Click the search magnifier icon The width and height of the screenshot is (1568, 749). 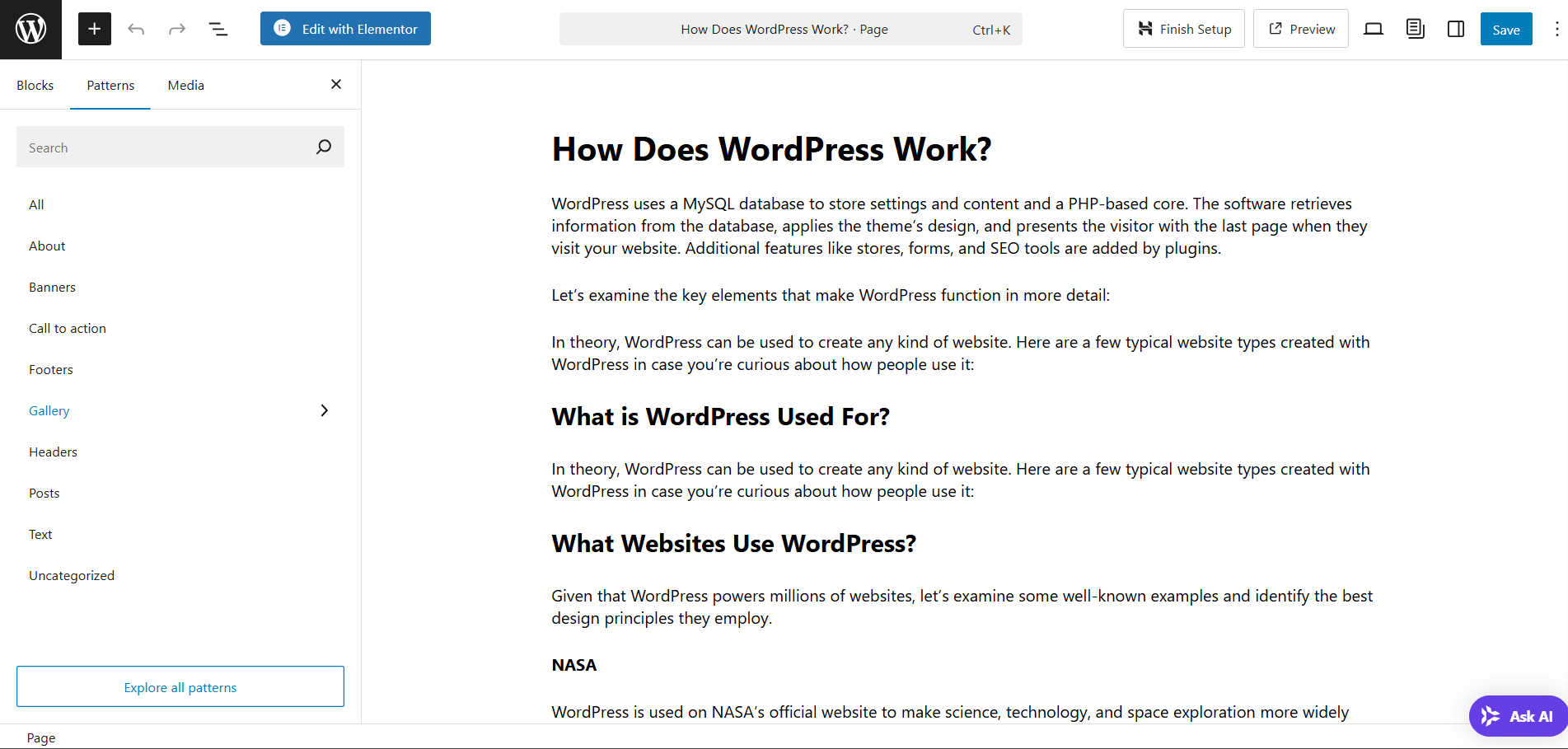[x=324, y=147]
